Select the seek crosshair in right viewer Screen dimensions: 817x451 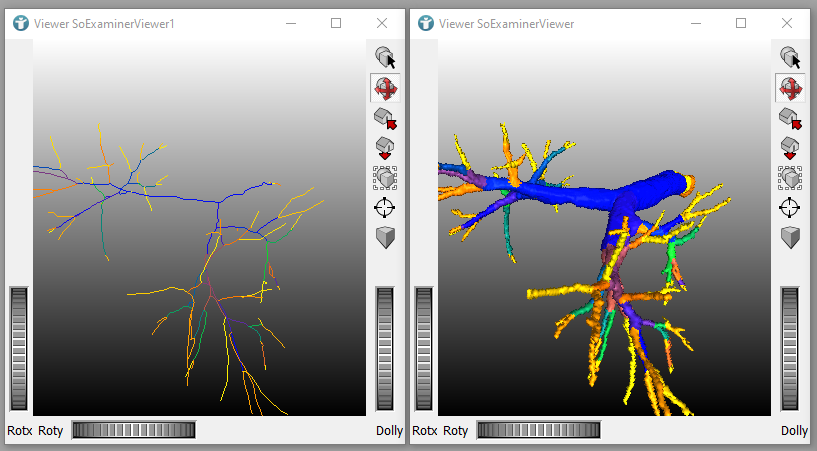click(790, 208)
